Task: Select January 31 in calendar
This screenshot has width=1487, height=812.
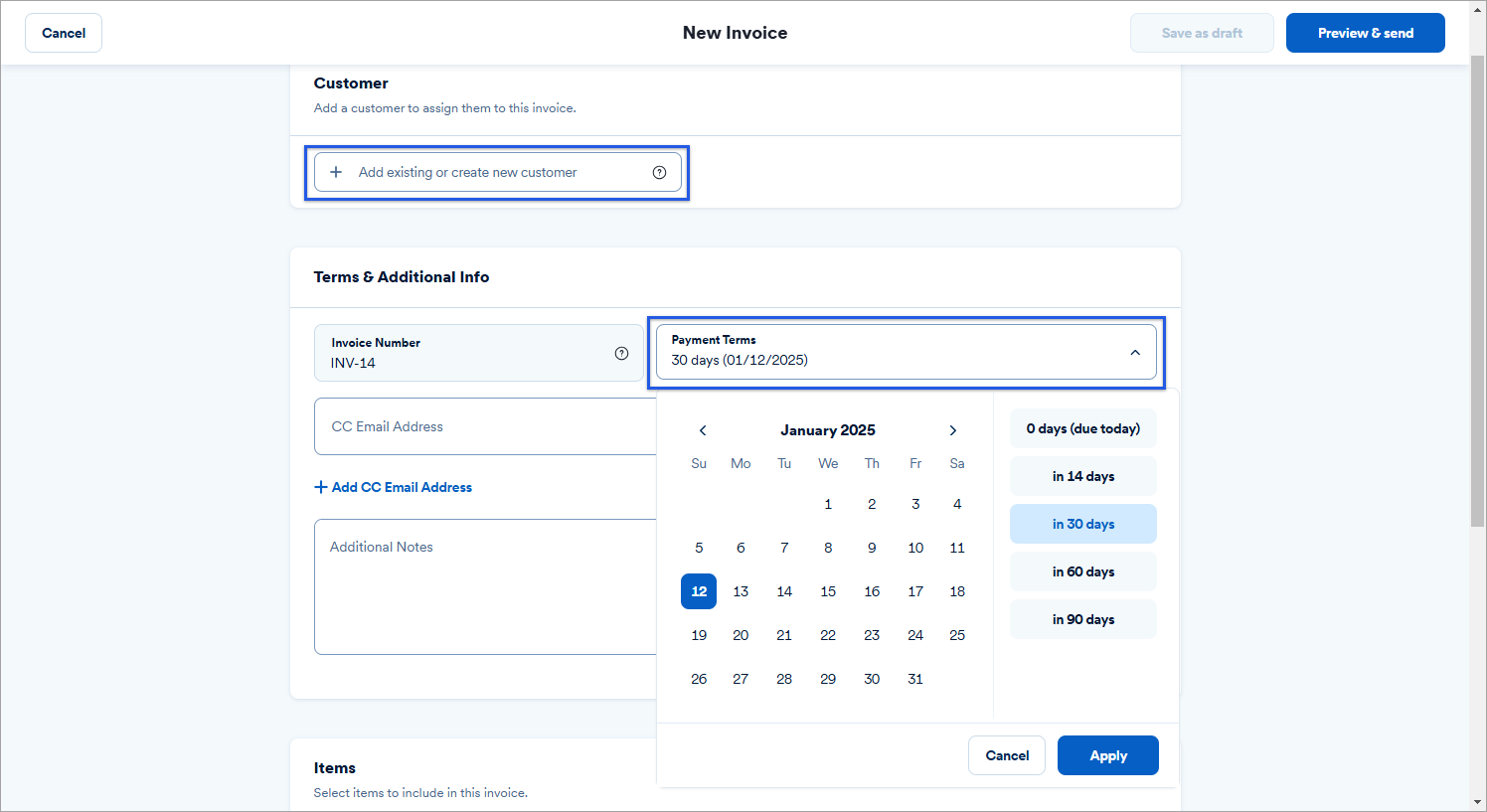Action: [915, 679]
